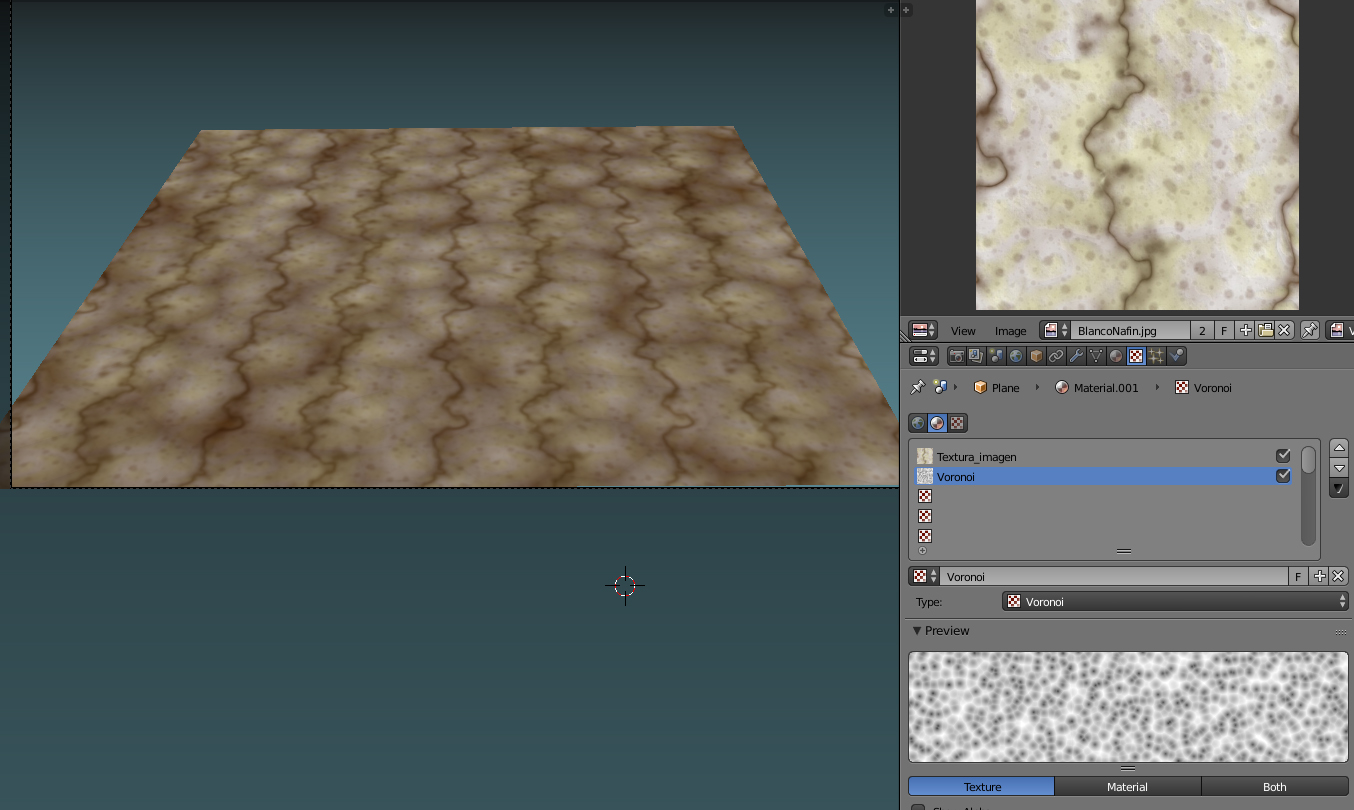Grab the Preview panel drag handle dots
Viewport: 1354px width, 810px height.
1340,631
